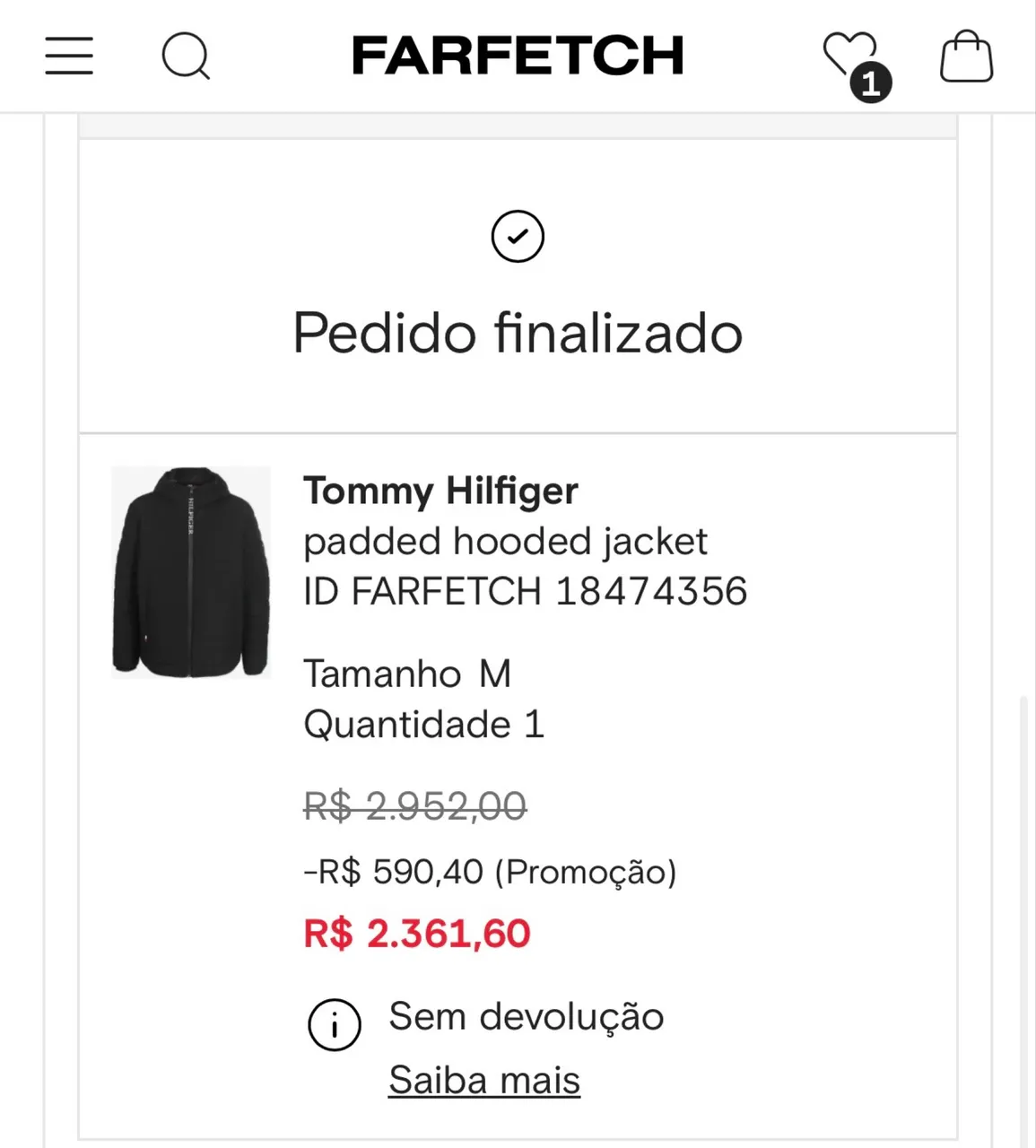Click the Pedido finalizado heading
The image size is (1036, 1148).
click(518, 333)
